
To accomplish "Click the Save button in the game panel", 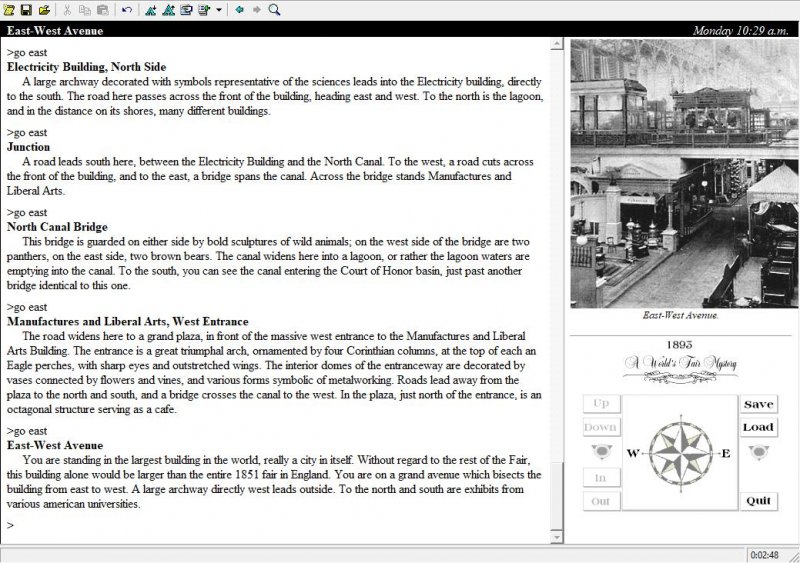I will tap(759, 404).
